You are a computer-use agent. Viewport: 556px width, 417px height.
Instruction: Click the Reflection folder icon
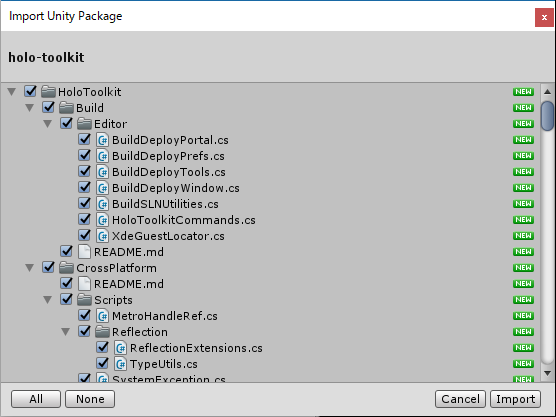[x=102, y=332]
